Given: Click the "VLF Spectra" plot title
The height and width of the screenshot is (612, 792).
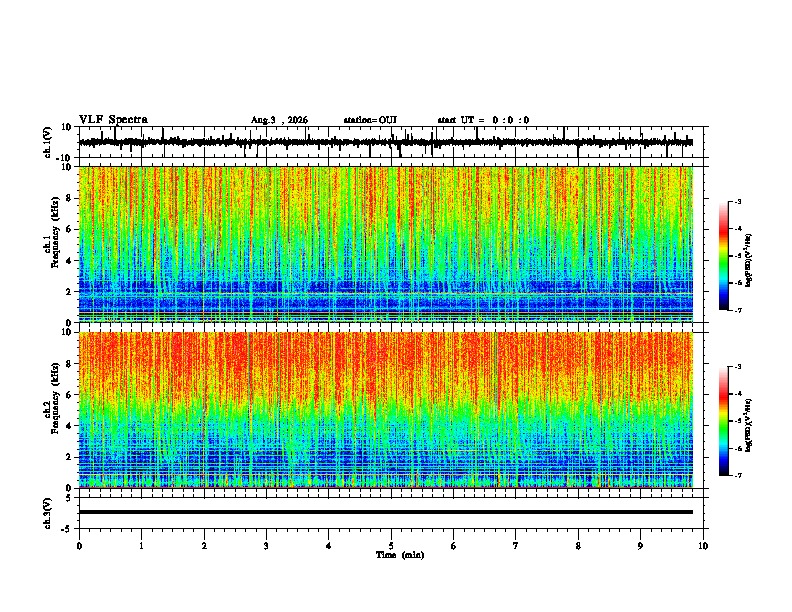Looking at the screenshot, I should coord(113,120).
